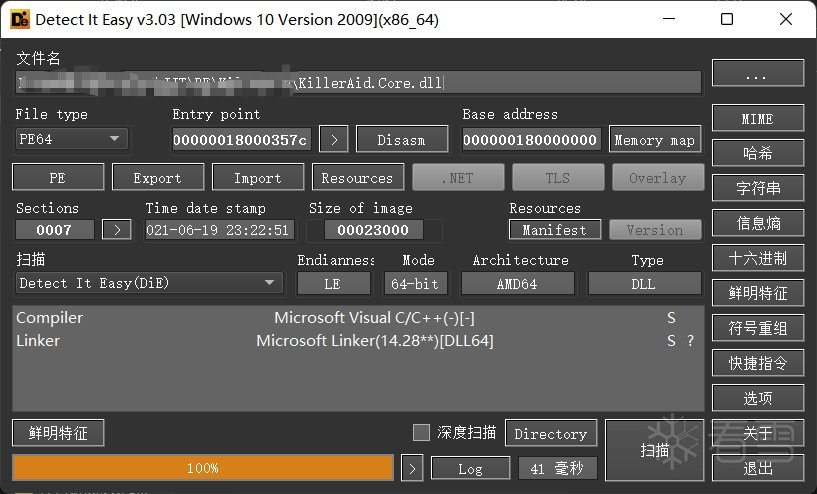Click the 关于 about button
The width and height of the screenshot is (817, 494).
point(758,433)
